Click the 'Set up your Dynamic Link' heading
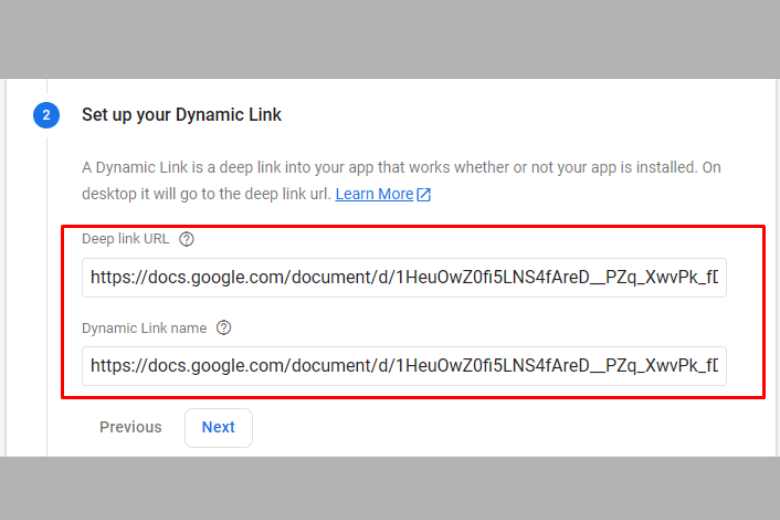The image size is (780, 520). point(181,115)
